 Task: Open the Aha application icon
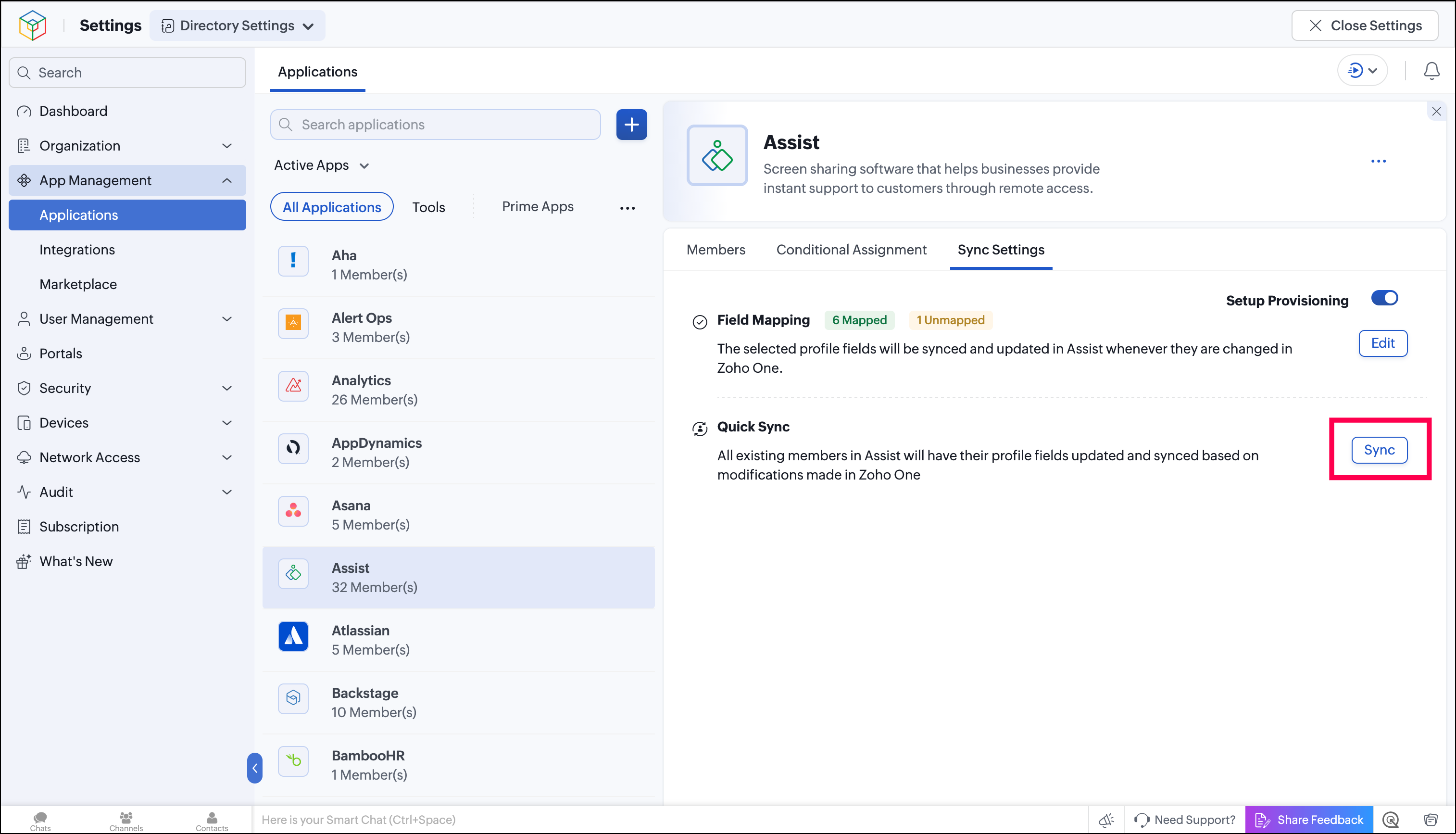click(293, 261)
